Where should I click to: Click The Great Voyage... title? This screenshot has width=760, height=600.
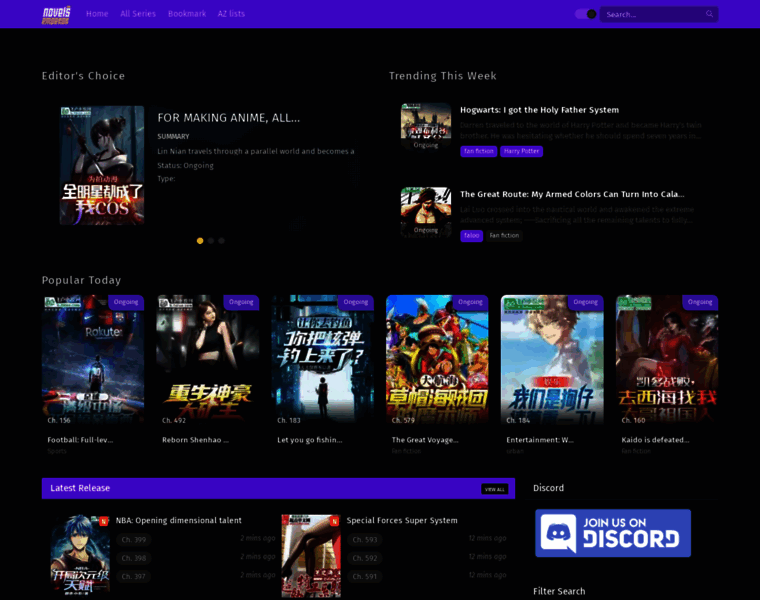click(x=425, y=440)
